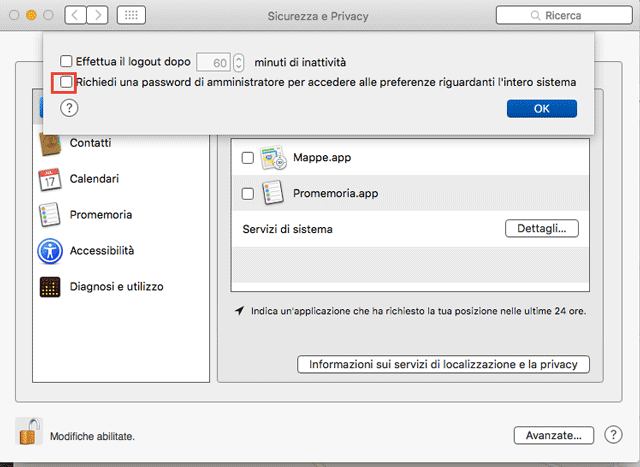Viewport: 640px width, 467px height.
Task: Select Contatti in the privacy list
Action: [121, 143]
